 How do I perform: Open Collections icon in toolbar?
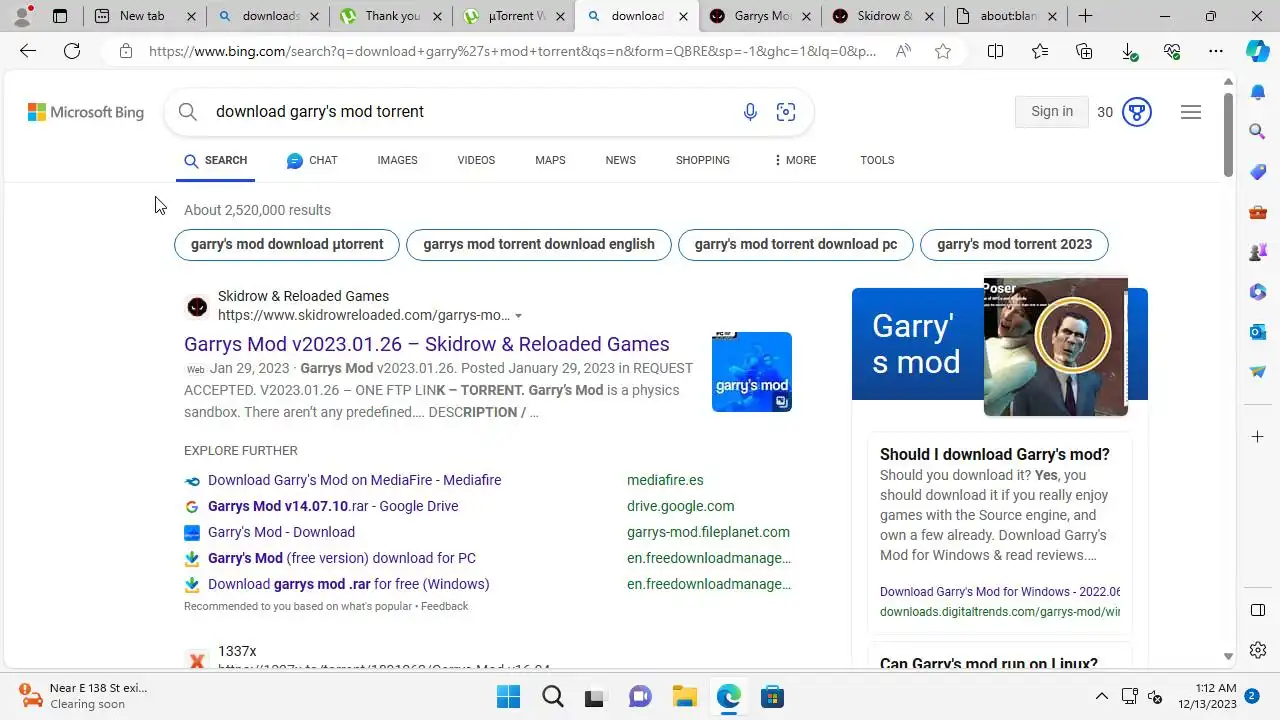[1084, 51]
